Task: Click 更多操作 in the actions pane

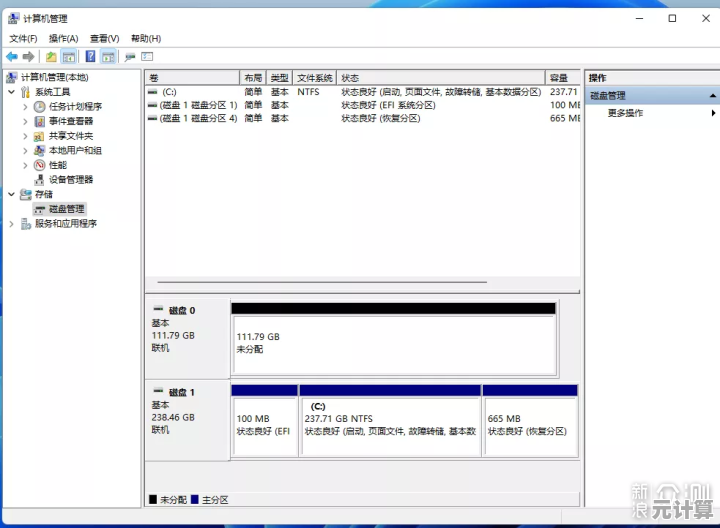Action: [x=625, y=113]
